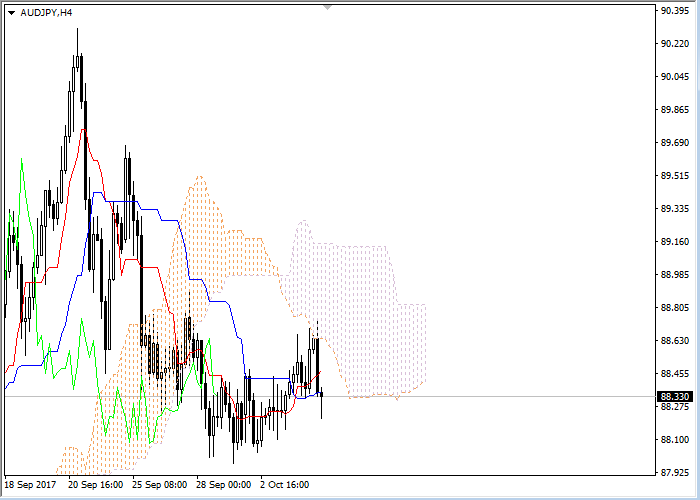The height and width of the screenshot is (500, 700).
Task: Click the 25 Sep 08:00 time label
Action: tap(160, 485)
